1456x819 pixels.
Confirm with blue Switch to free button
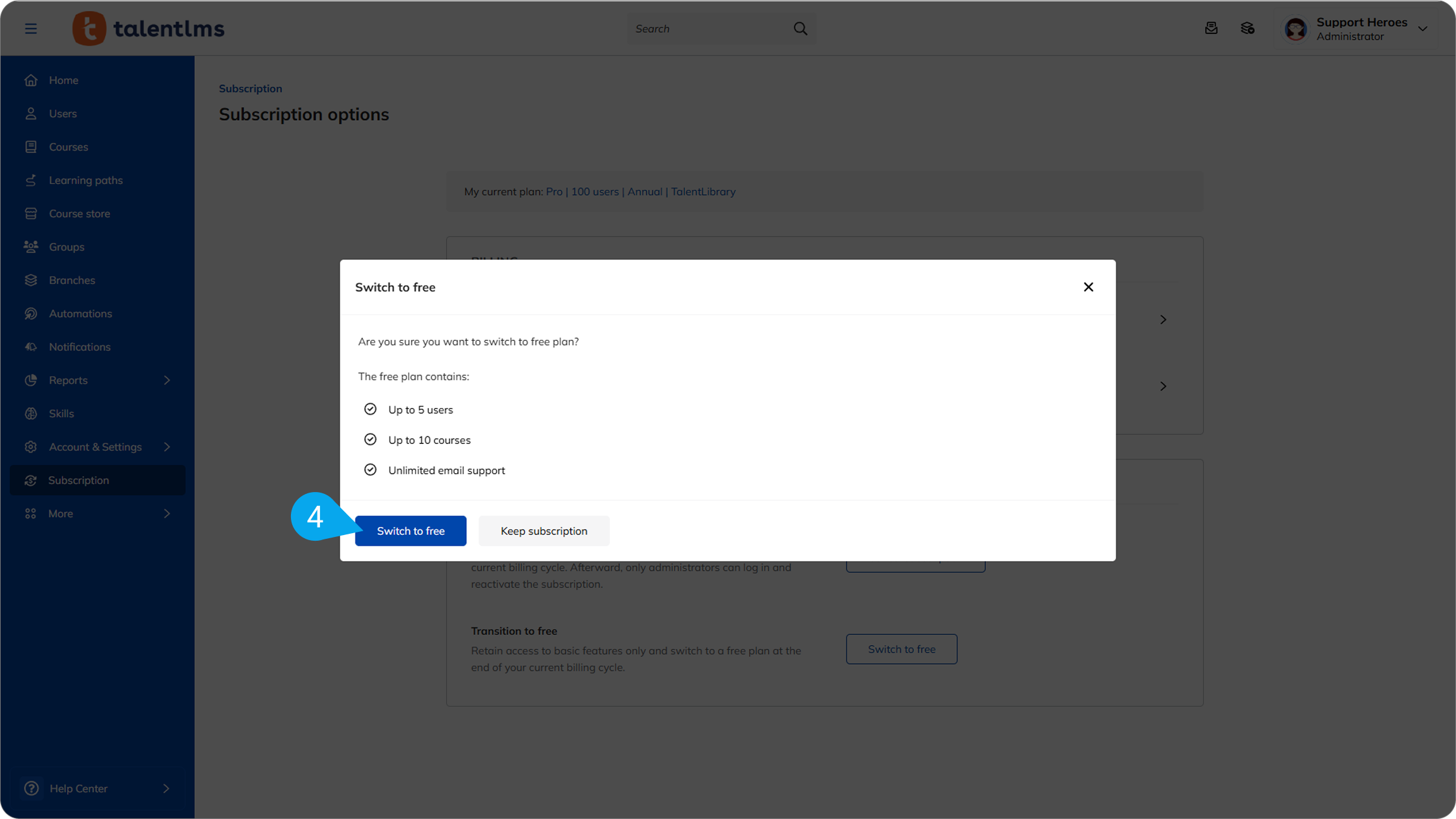(410, 531)
